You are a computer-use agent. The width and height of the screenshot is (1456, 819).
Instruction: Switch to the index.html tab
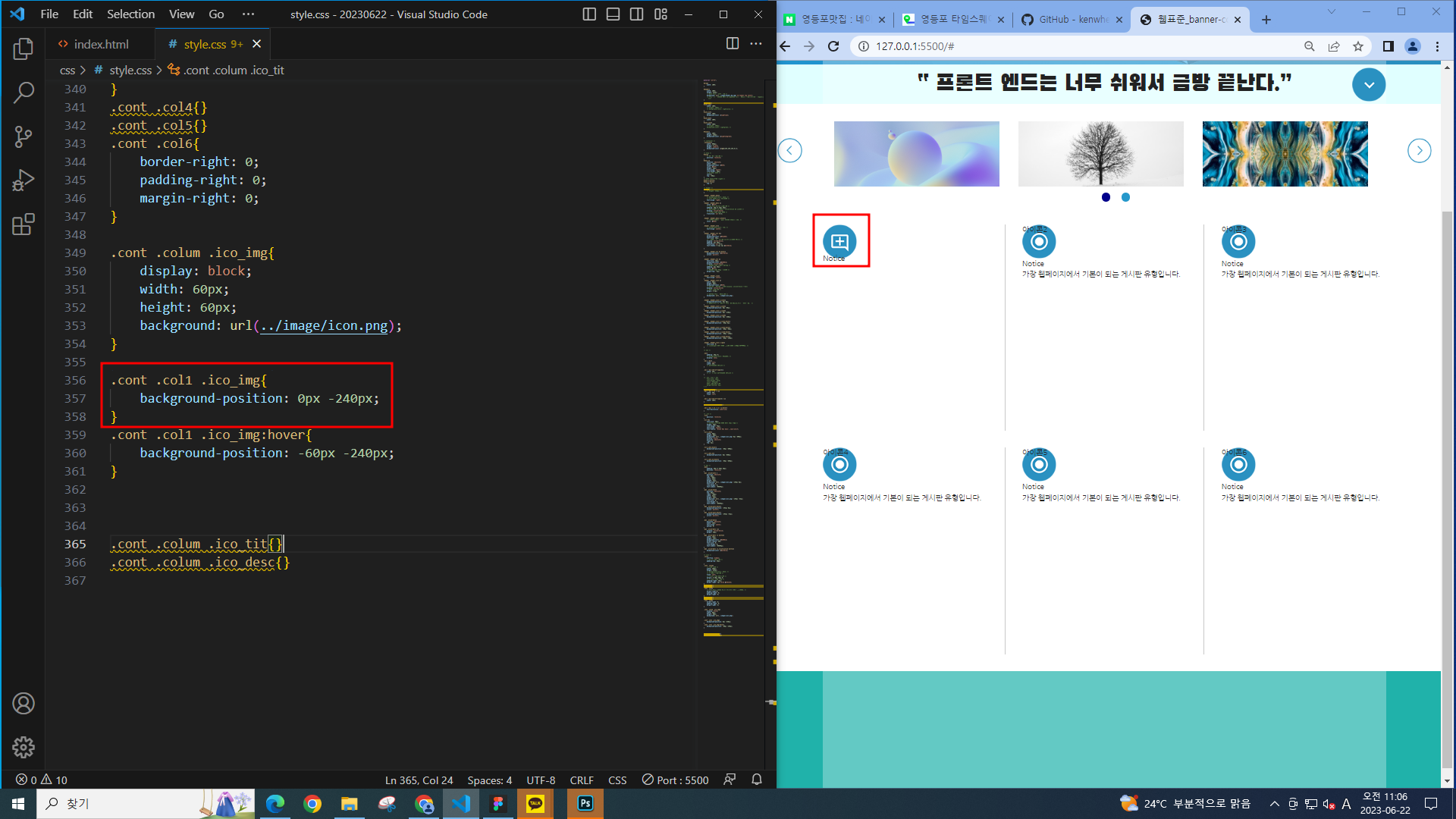point(100,44)
